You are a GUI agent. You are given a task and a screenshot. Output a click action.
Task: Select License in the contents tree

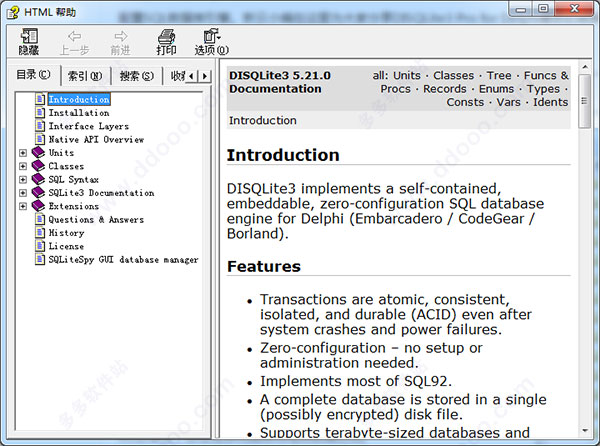click(x=66, y=247)
